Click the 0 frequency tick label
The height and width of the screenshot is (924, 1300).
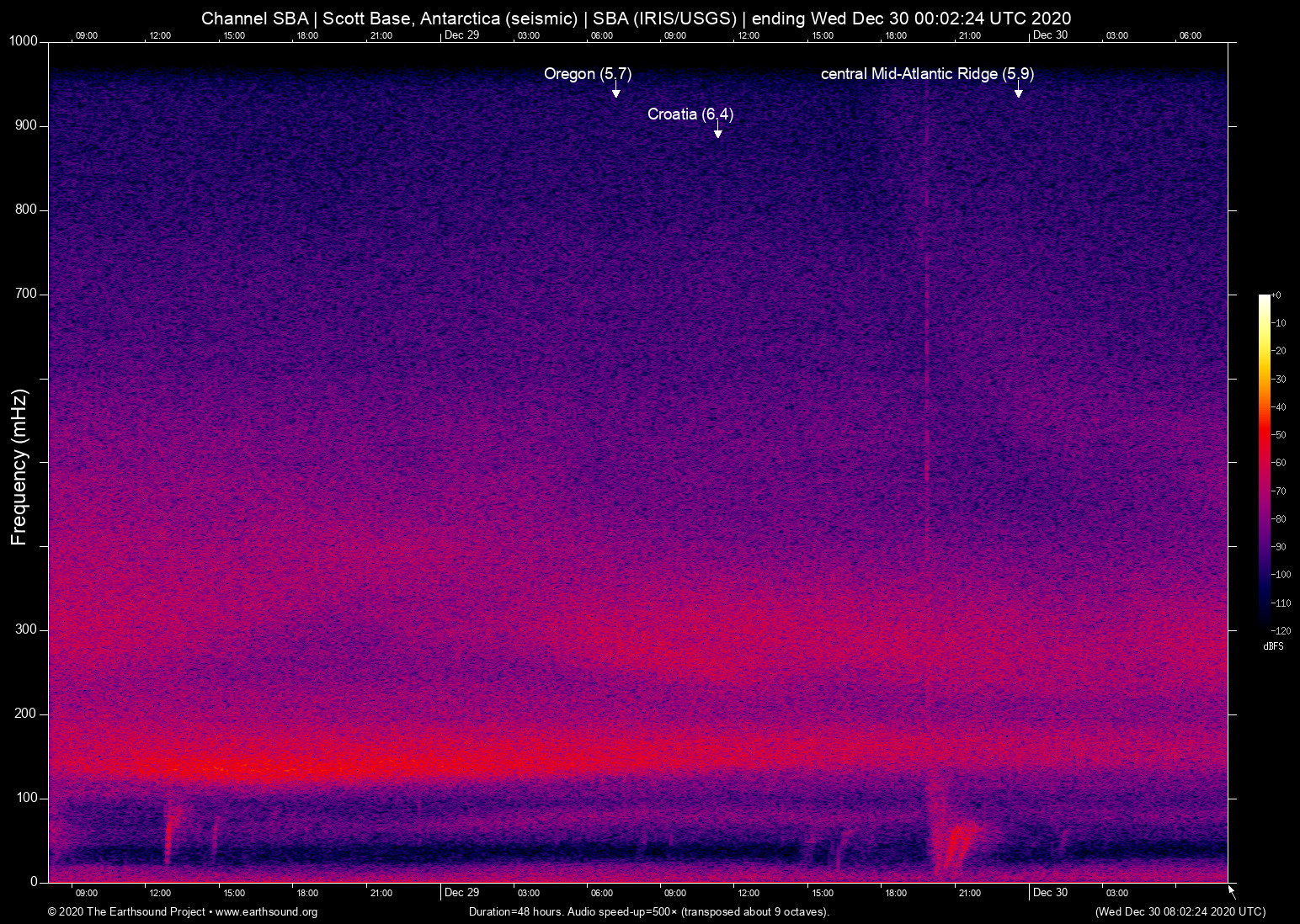coord(35,882)
